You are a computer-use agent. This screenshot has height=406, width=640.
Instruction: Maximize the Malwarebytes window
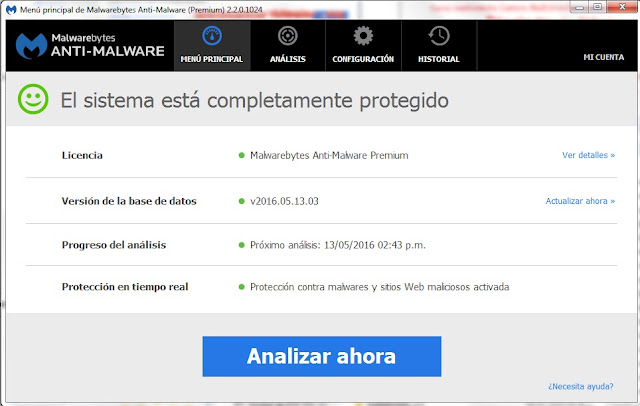598,7
